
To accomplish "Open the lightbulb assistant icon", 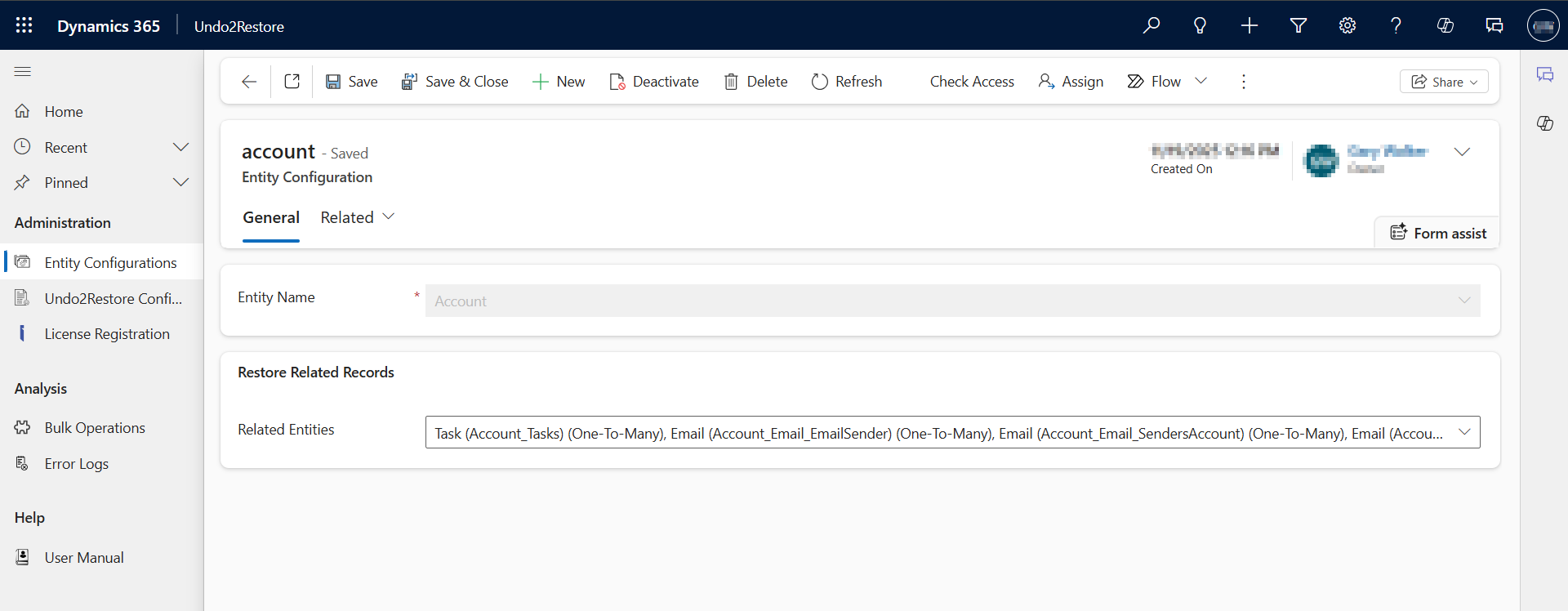I will [x=1200, y=25].
